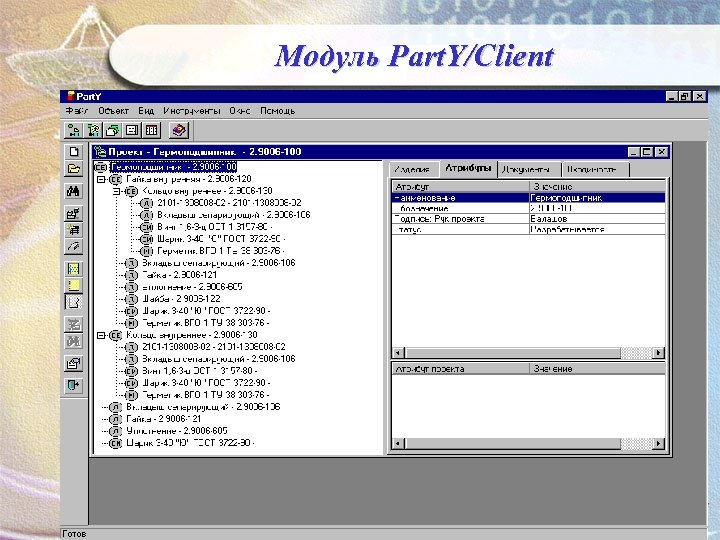Click the form view toolbar icon

point(132,130)
